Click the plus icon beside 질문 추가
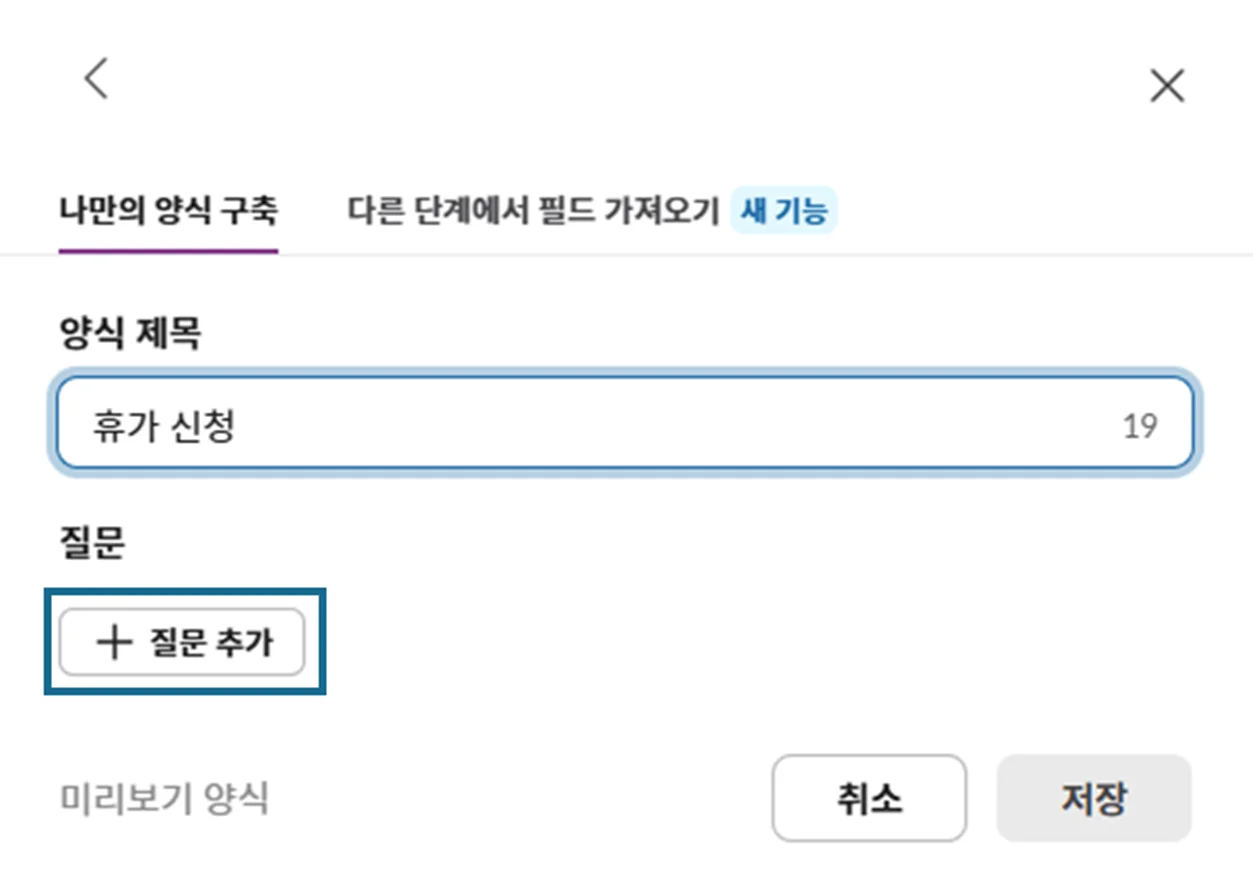1253x886 pixels. 114,642
